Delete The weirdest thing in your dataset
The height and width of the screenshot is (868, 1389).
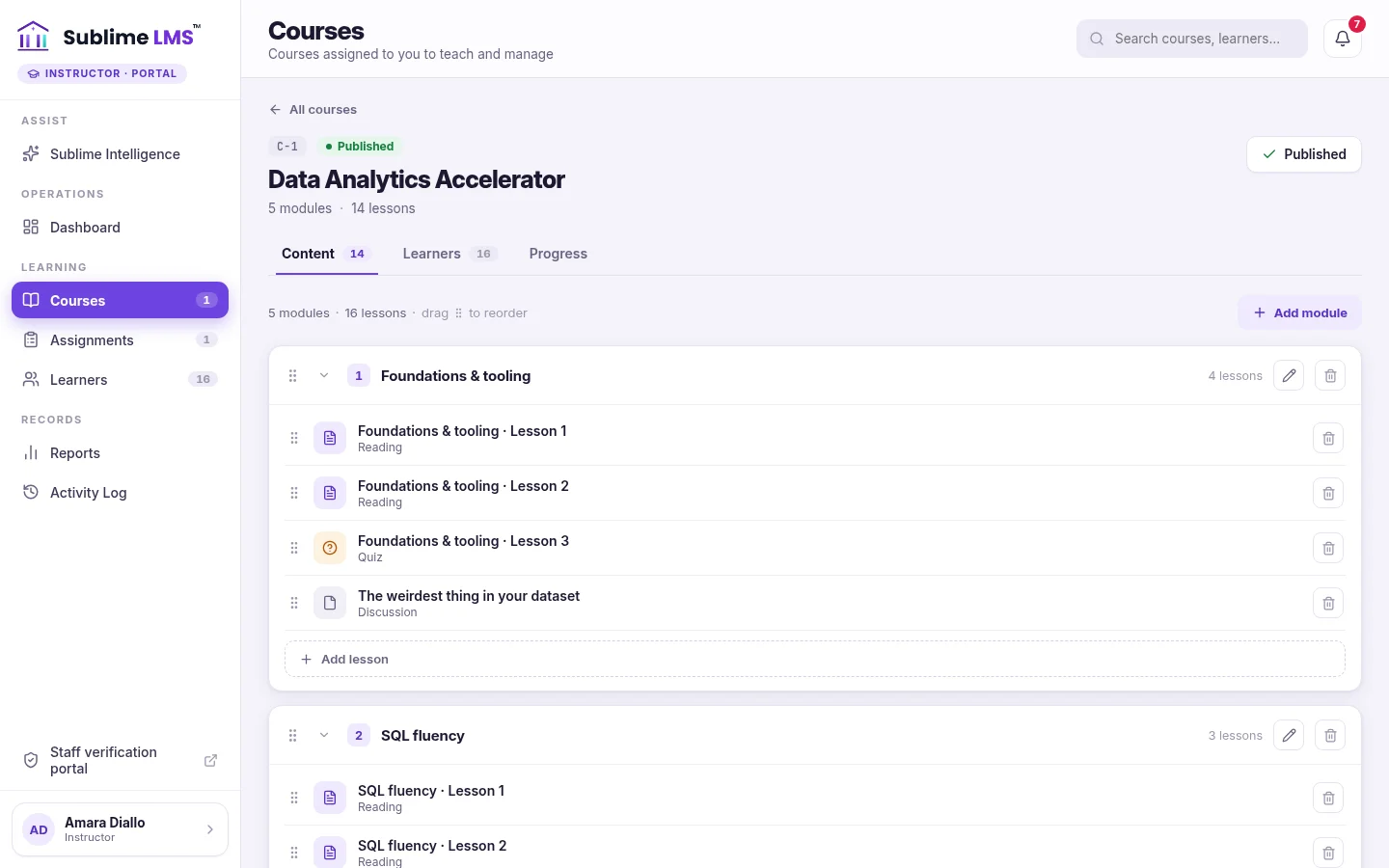tap(1328, 604)
